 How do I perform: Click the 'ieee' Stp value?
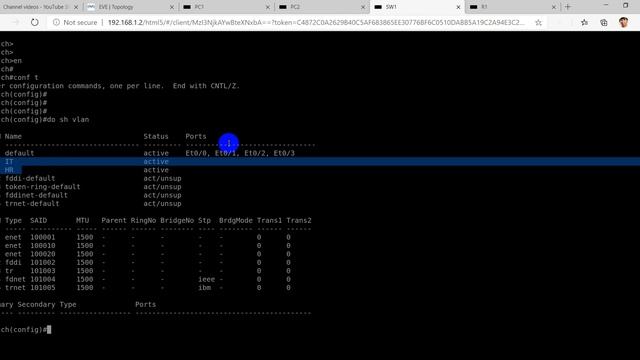[207, 280]
